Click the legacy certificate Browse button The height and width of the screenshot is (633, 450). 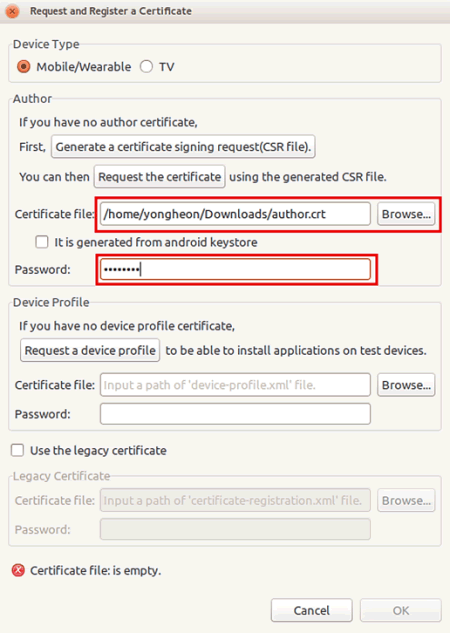[406, 500]
